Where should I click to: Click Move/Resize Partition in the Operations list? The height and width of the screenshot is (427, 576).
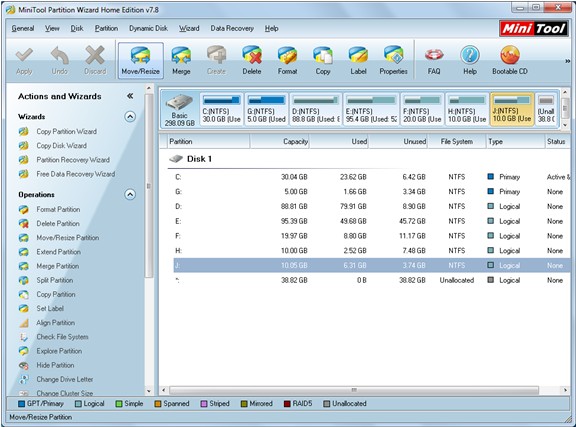68,238
